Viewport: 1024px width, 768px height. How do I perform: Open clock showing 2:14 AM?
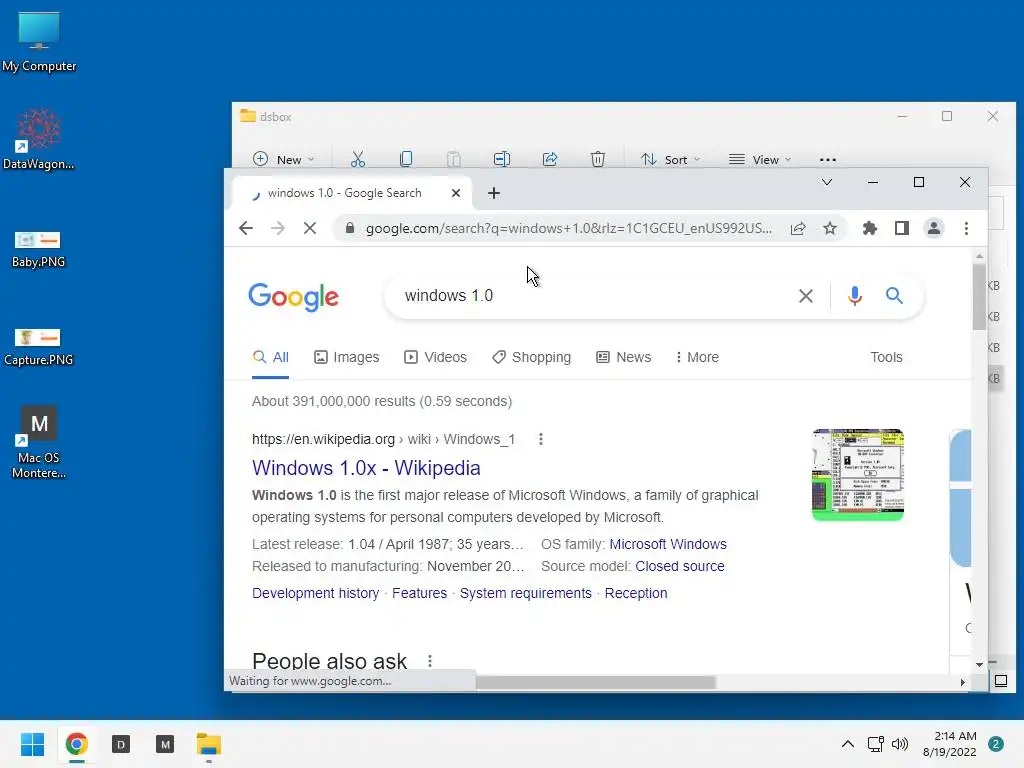pos(949,744)
